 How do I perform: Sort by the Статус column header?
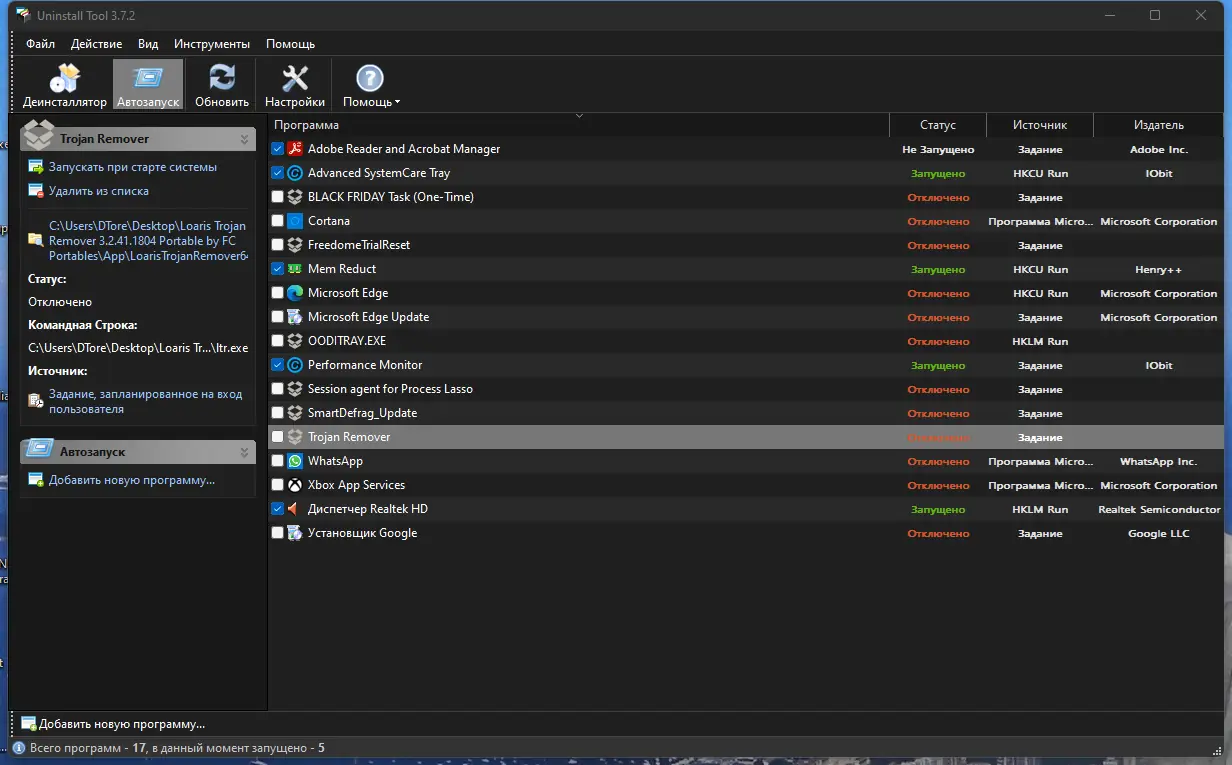938,125
